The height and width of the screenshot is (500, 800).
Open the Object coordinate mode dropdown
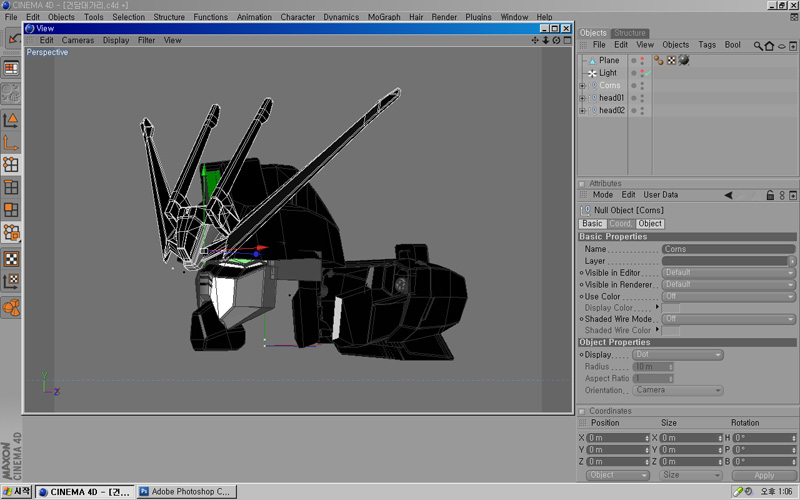click(617, 476)
